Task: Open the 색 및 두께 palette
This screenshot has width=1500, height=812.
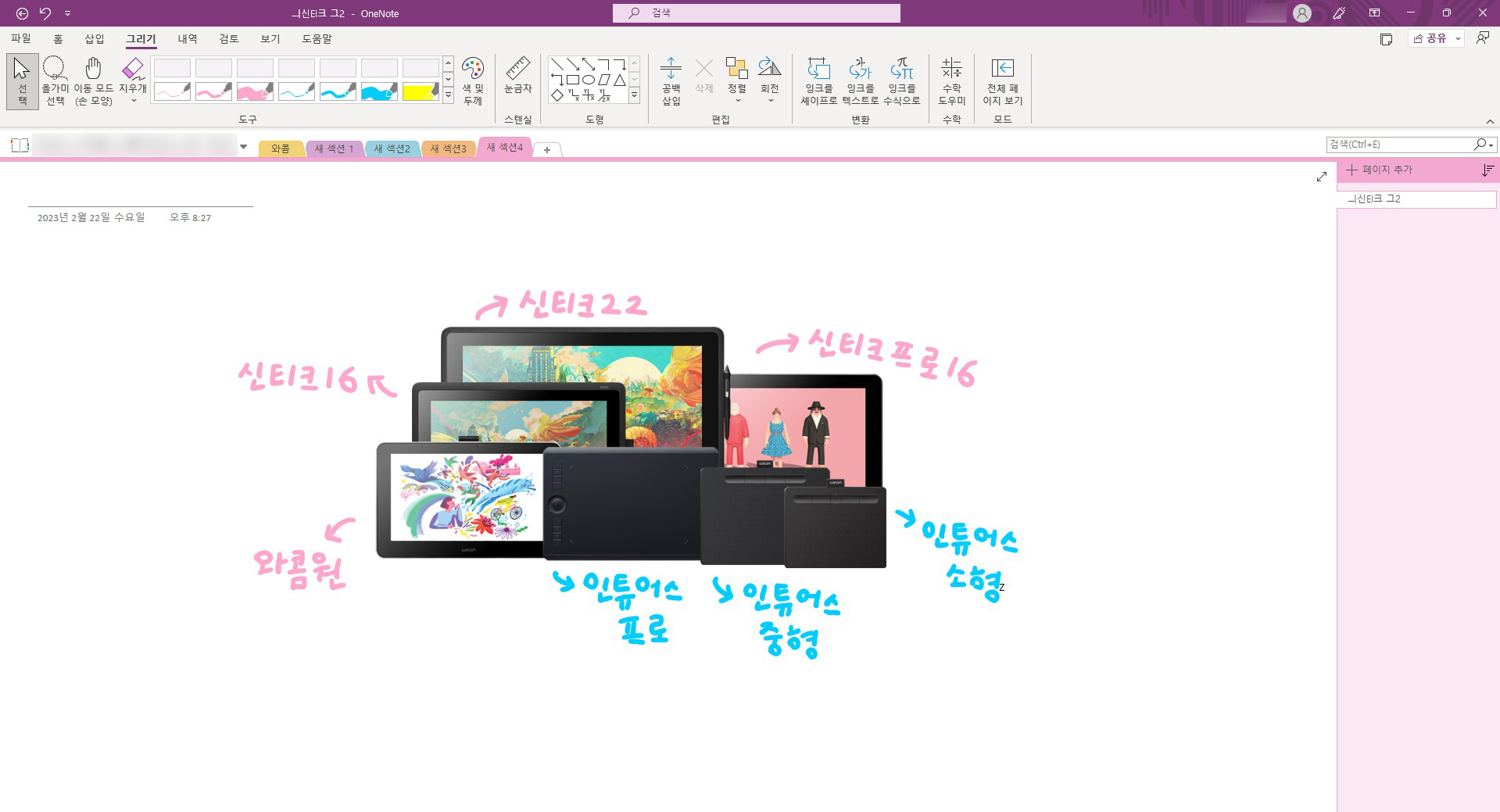Action: coord(473,81)
